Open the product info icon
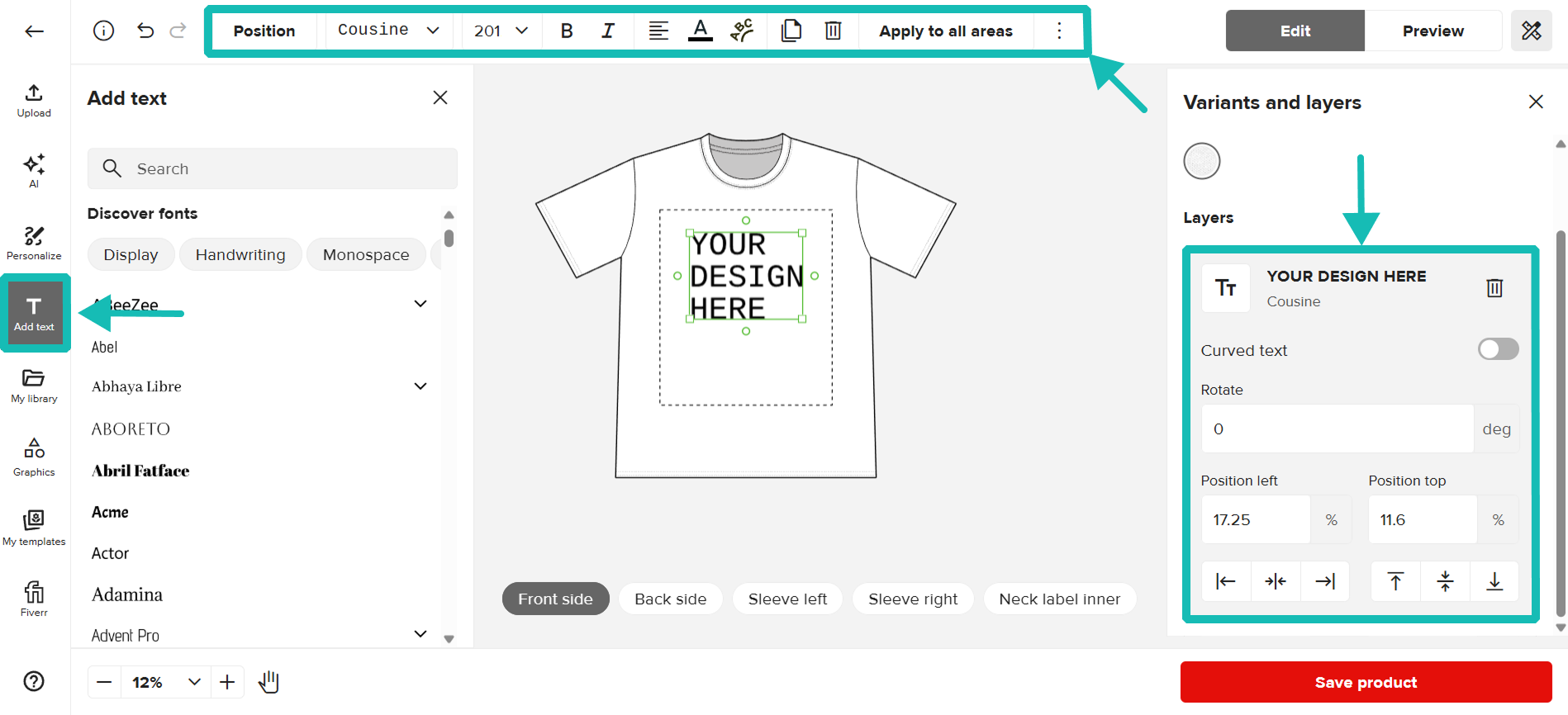The width and height of the screenshot is (1568, 715). pos(103,31)
